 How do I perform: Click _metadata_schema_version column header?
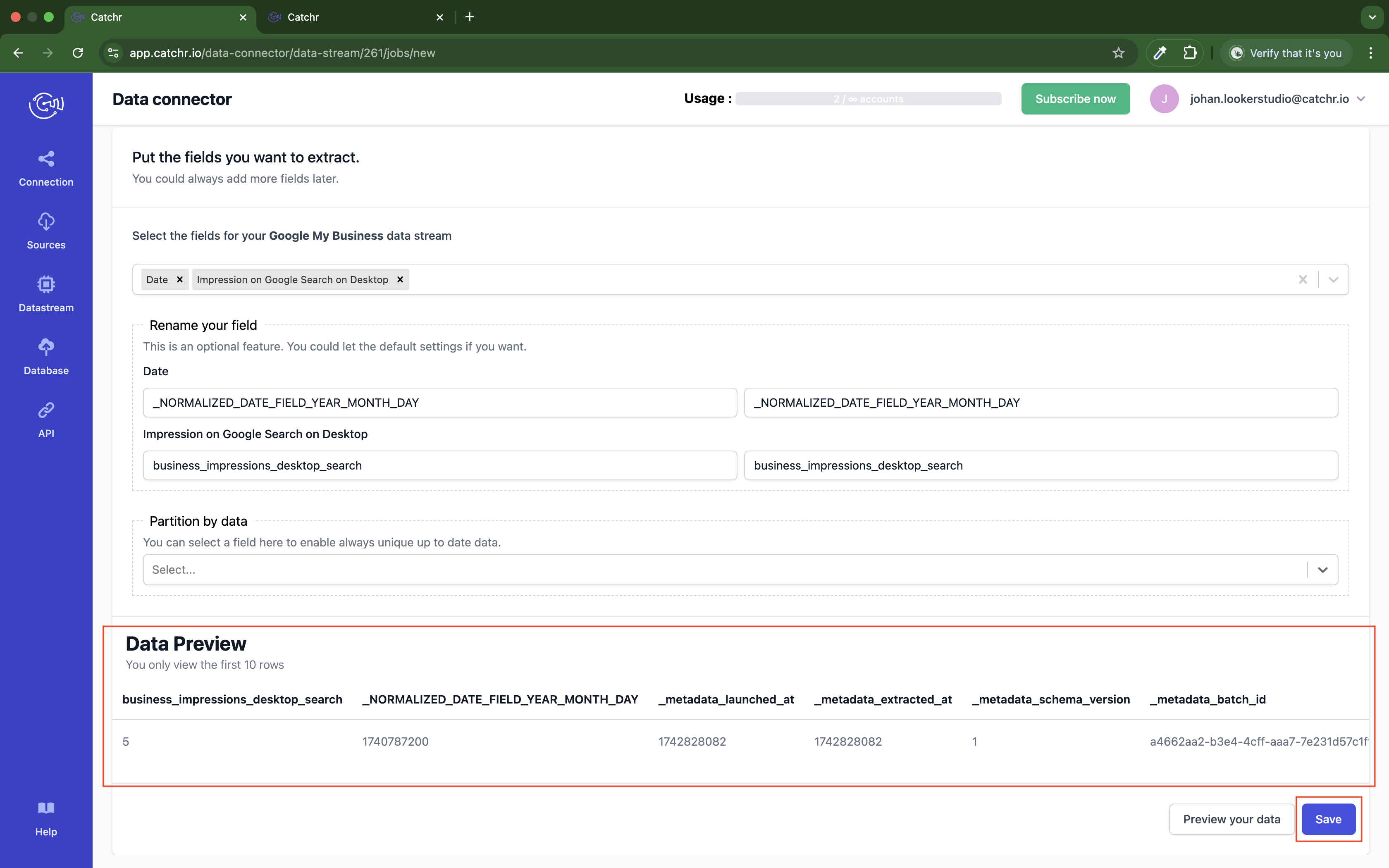click(x=1051, y=699)
